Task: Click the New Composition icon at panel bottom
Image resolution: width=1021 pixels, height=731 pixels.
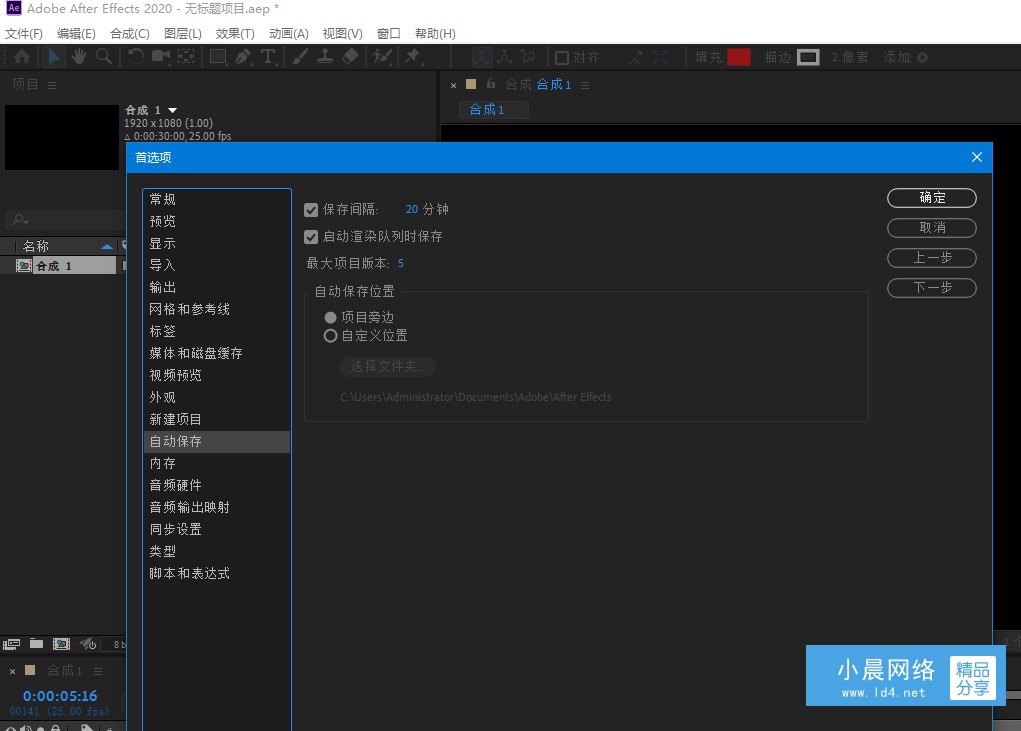Action: (61, 644)
